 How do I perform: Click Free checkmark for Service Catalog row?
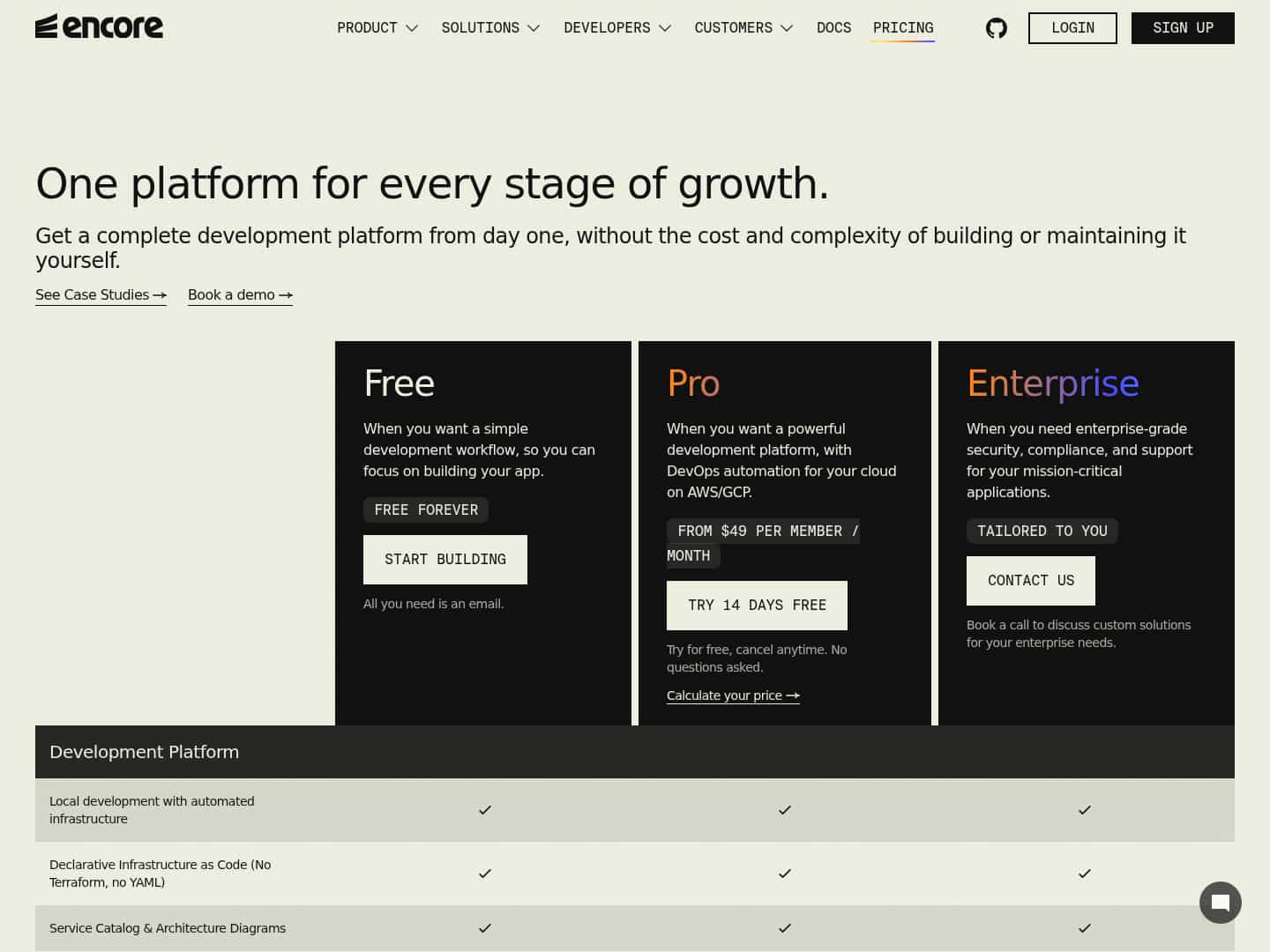[x=485, y=928]
